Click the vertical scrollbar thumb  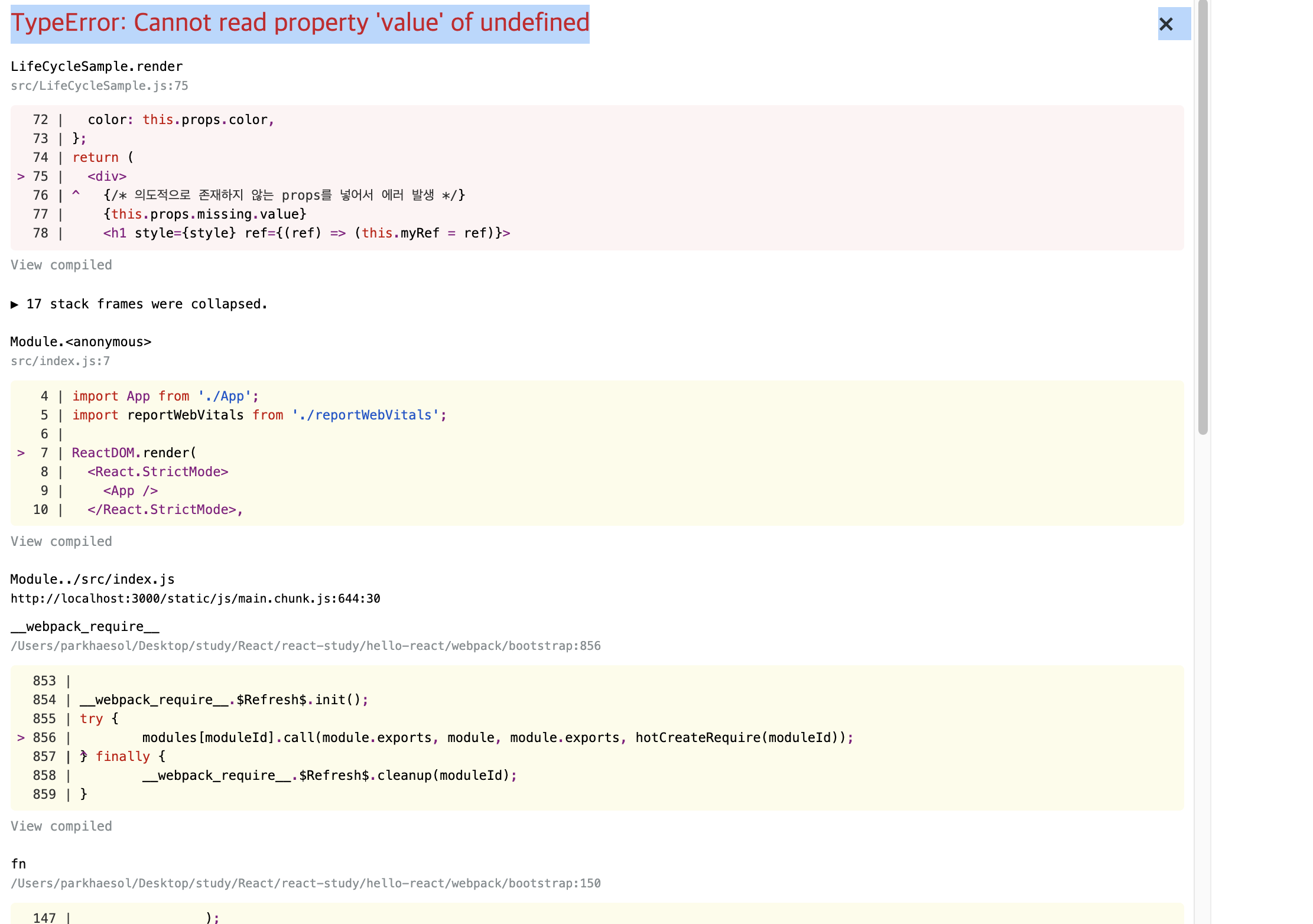pyautogui.click(x=1202, y=219)
